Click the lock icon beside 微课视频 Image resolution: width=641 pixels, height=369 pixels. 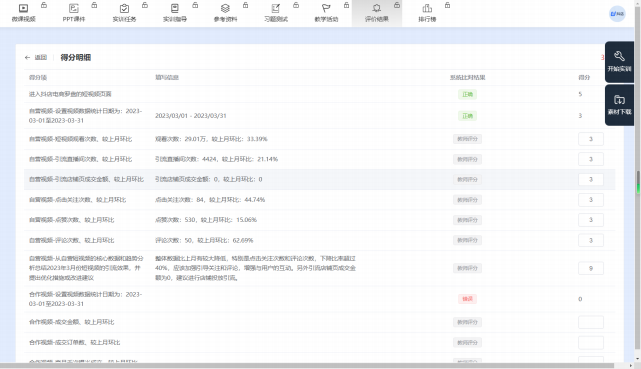44,5
